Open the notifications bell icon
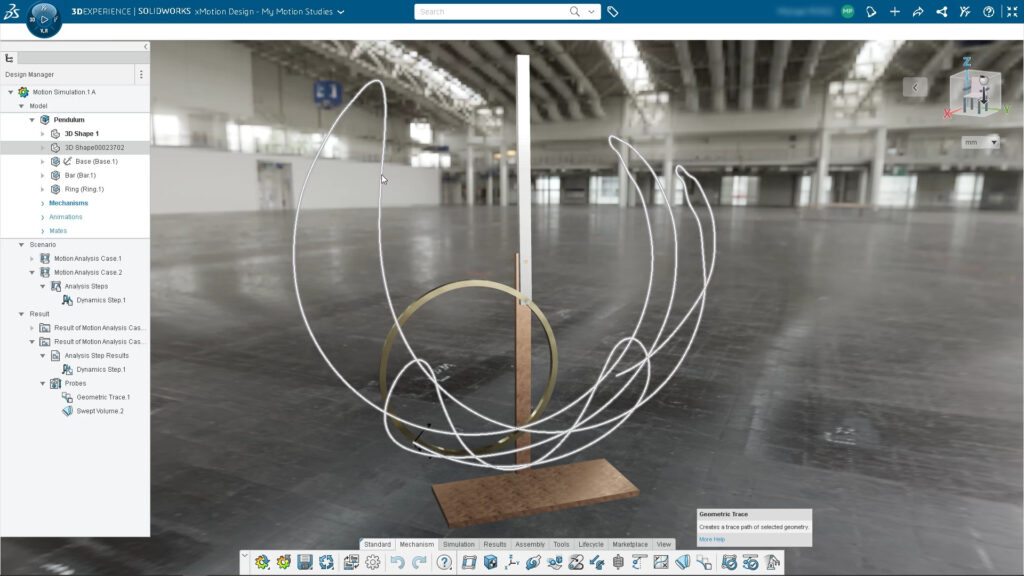Viewport: 1024px width, 576px height. coord(871,12)
